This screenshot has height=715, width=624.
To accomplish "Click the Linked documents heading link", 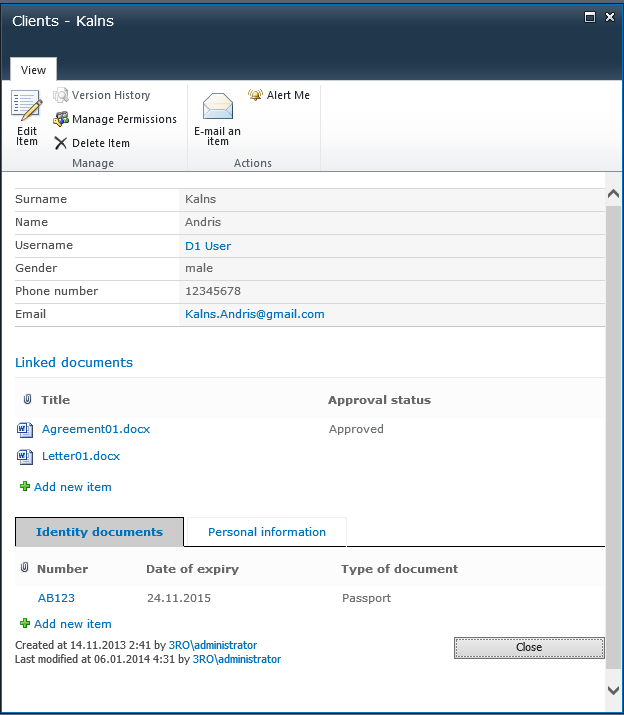I will coord(74,362).
